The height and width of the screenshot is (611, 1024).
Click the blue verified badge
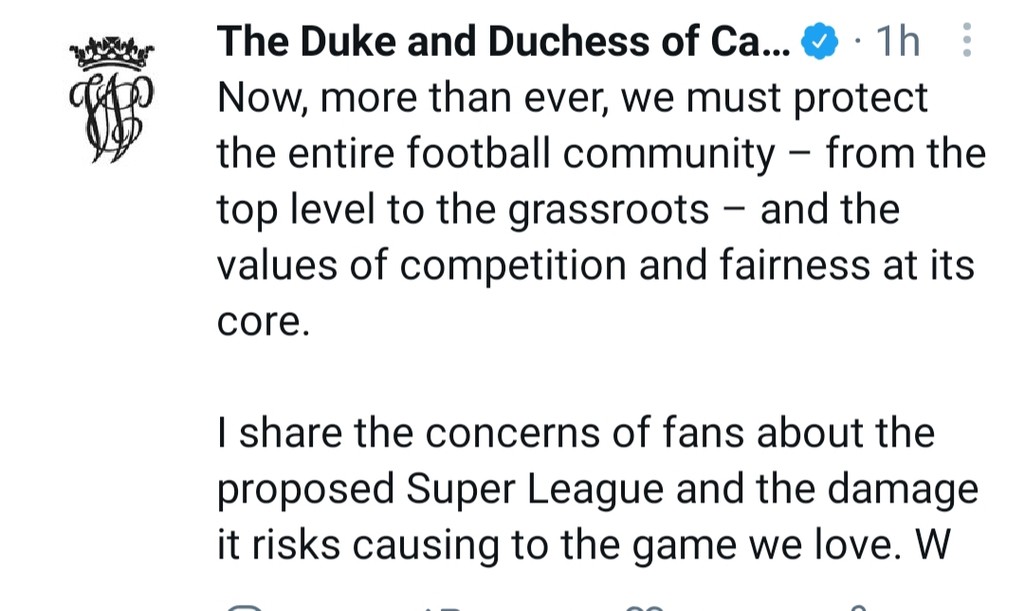pyautogui.click(x=821, y=43)
